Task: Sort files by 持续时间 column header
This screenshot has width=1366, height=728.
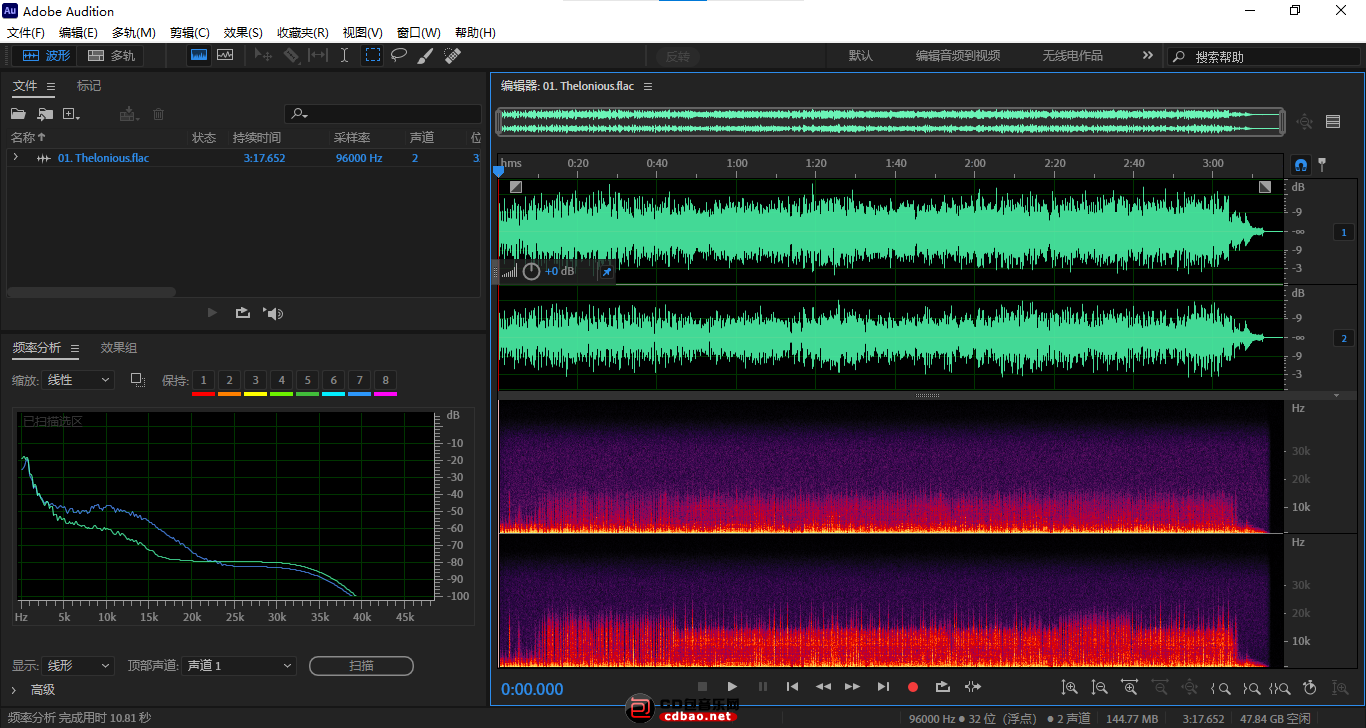Action: pos(257,138)
